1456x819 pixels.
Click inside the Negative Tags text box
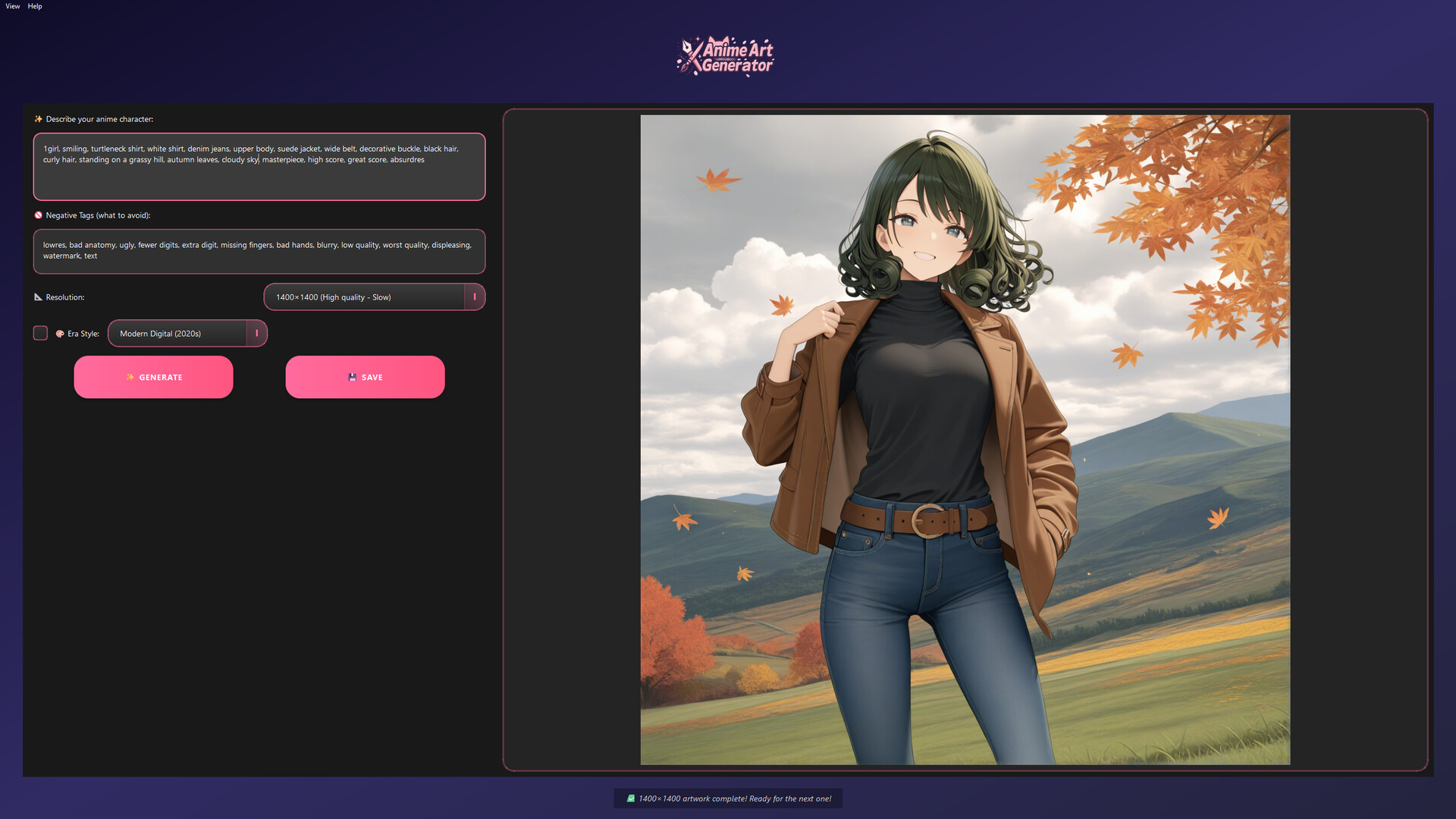click(259, 251)
